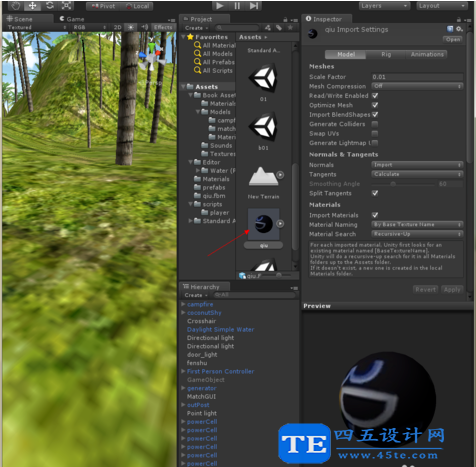Expand the Water folder
The image size is (476, 467).
[198, 170]
